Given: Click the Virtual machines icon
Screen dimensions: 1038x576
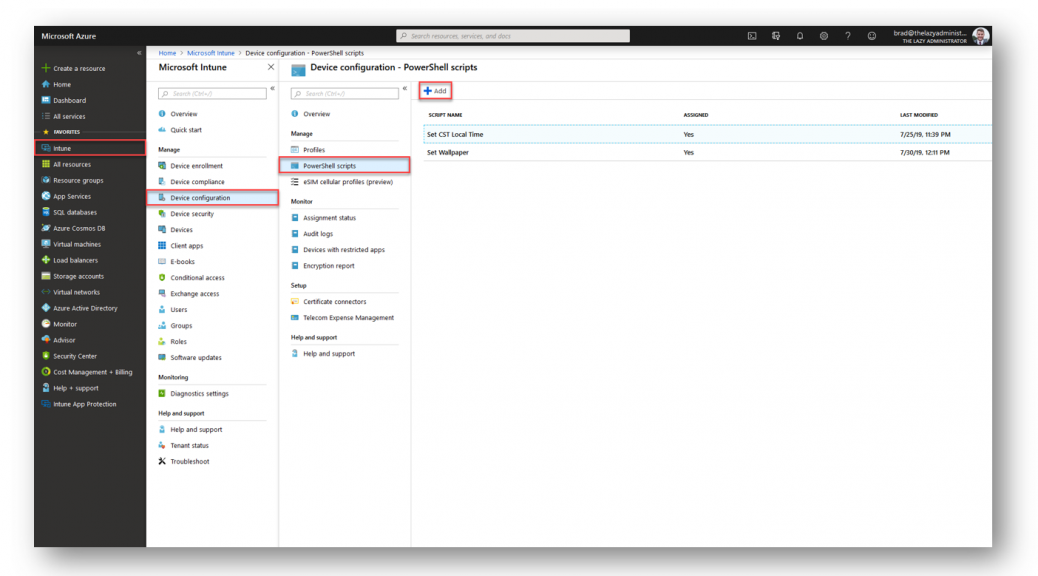Looking at the screenshot, I should (x=46, y=244).
